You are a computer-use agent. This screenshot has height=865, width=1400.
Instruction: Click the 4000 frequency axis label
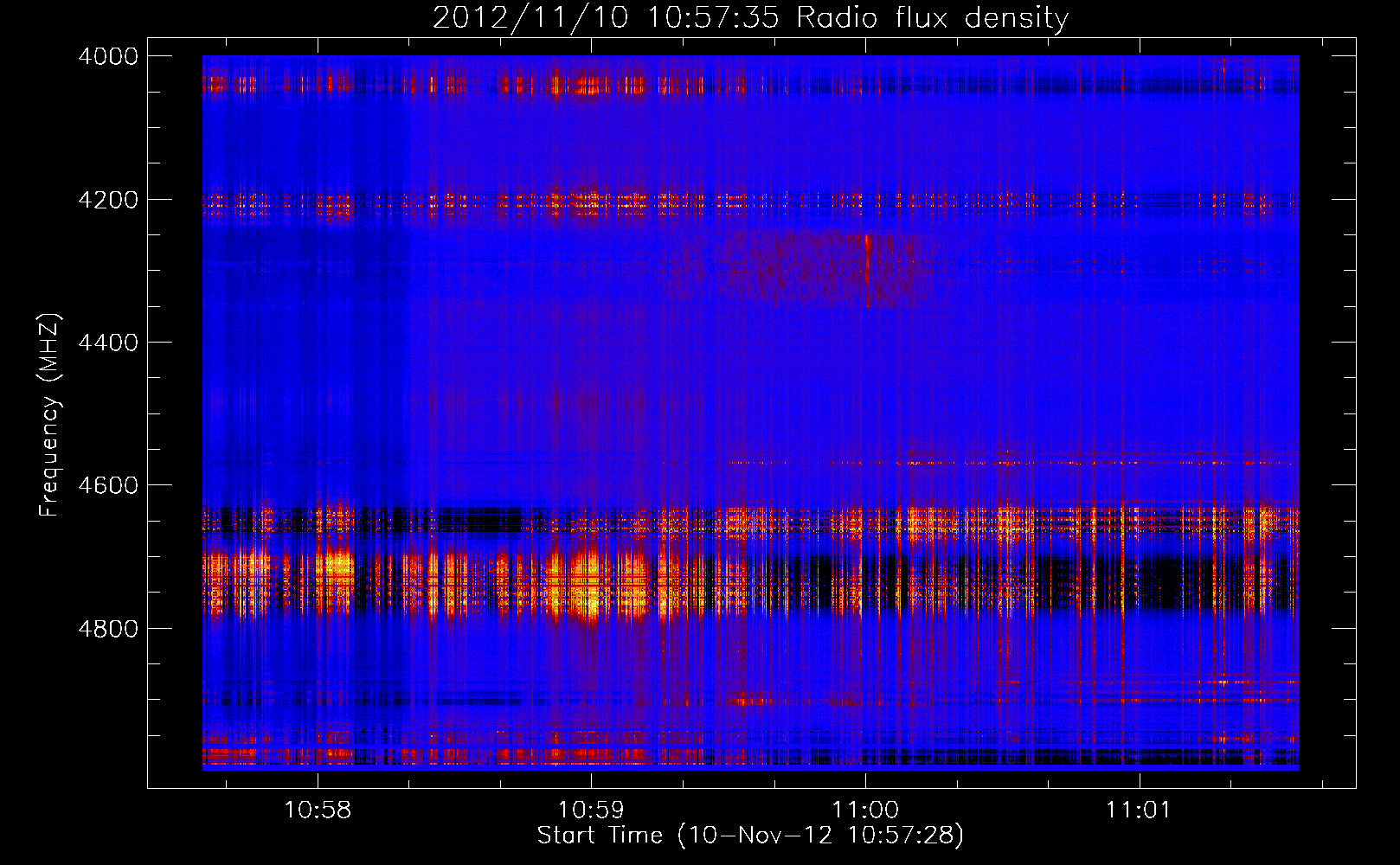(108, 56)
